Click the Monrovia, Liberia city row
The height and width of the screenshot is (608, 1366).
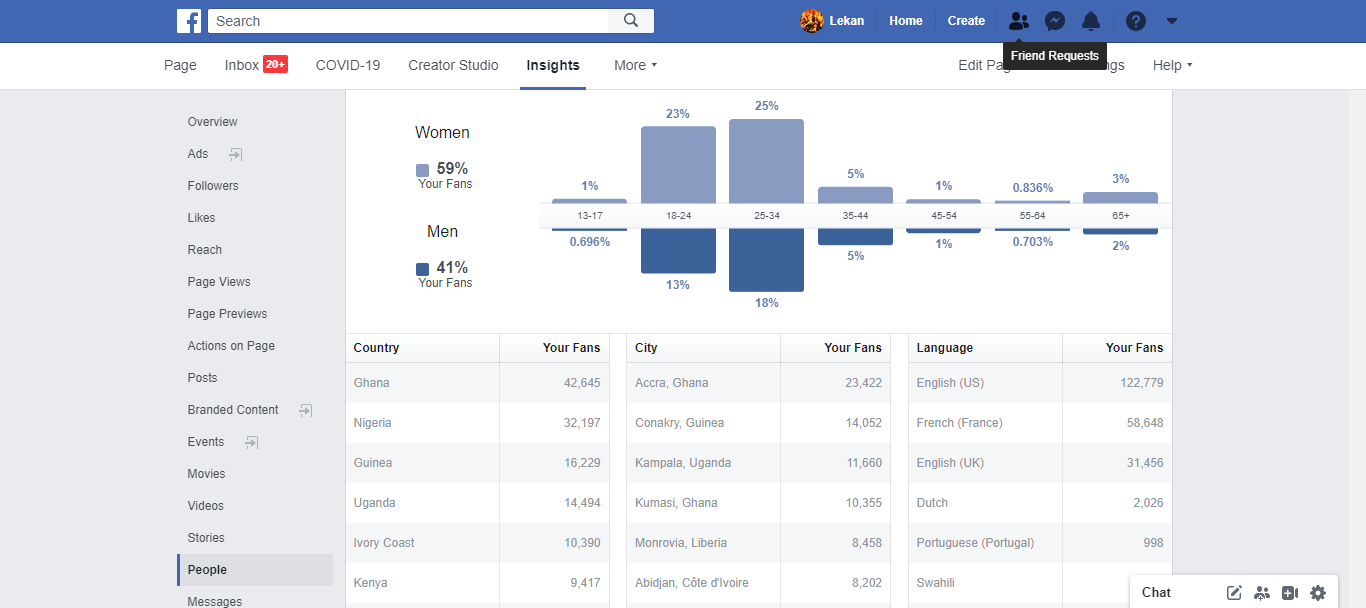point(758,543)
